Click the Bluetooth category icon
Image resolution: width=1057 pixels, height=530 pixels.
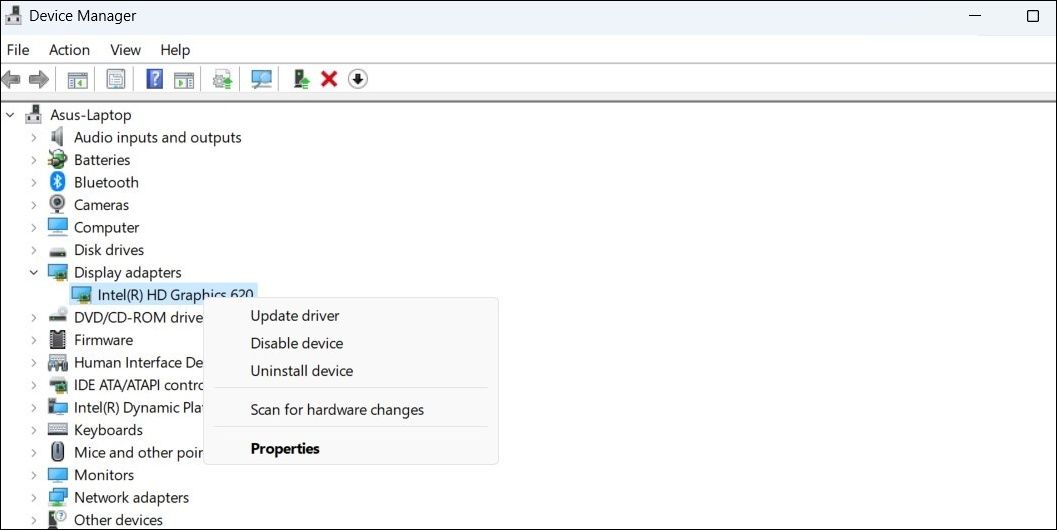[57, 182]
